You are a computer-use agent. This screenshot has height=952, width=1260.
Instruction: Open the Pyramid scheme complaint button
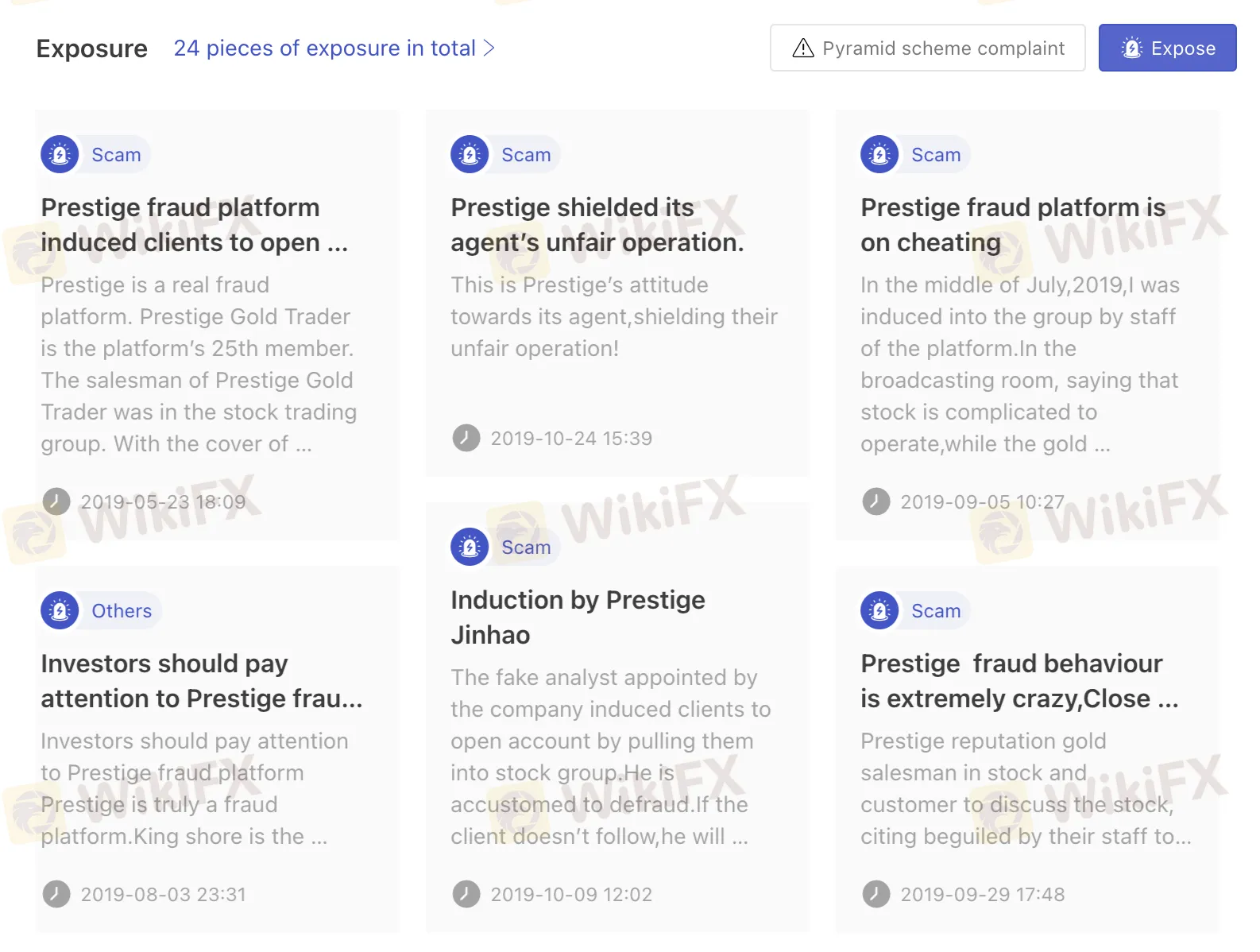927,48
